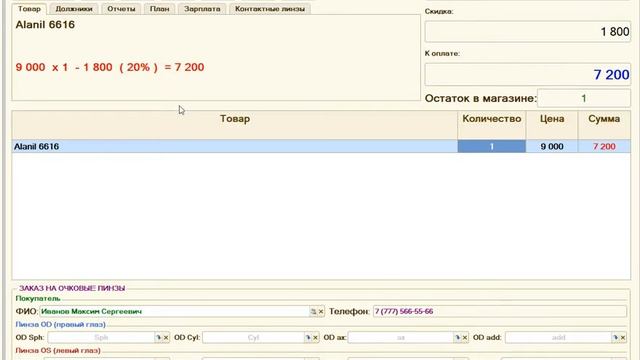640x360 pixels.
Task: Clear the OD Sph field
Action: pyautogui.click(x=166, y=338)
